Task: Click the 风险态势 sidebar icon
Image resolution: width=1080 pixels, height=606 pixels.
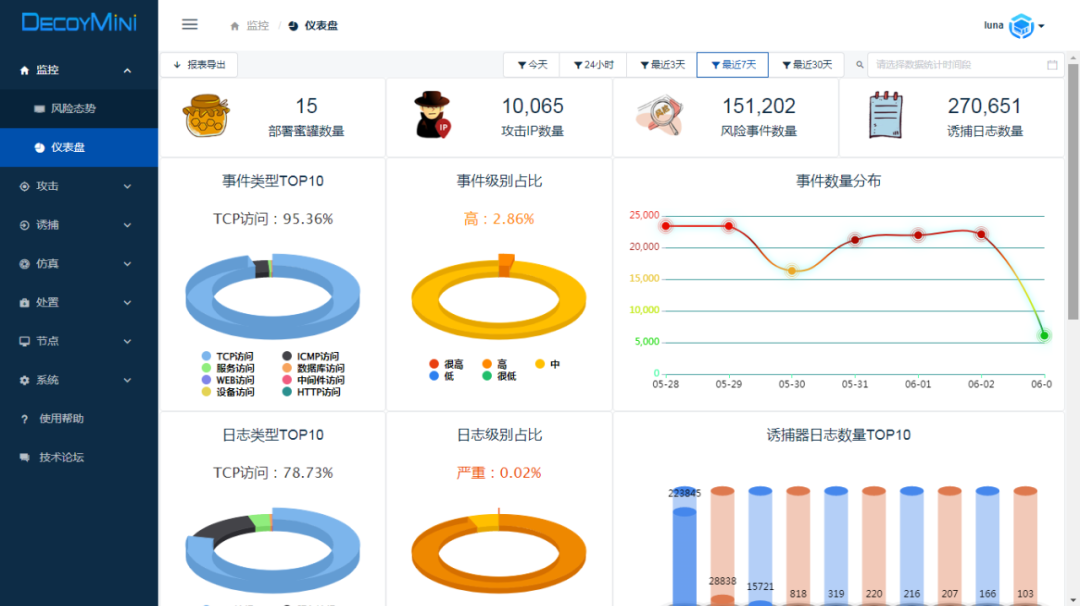Action: pyautogui.click(x=39, y=109)
